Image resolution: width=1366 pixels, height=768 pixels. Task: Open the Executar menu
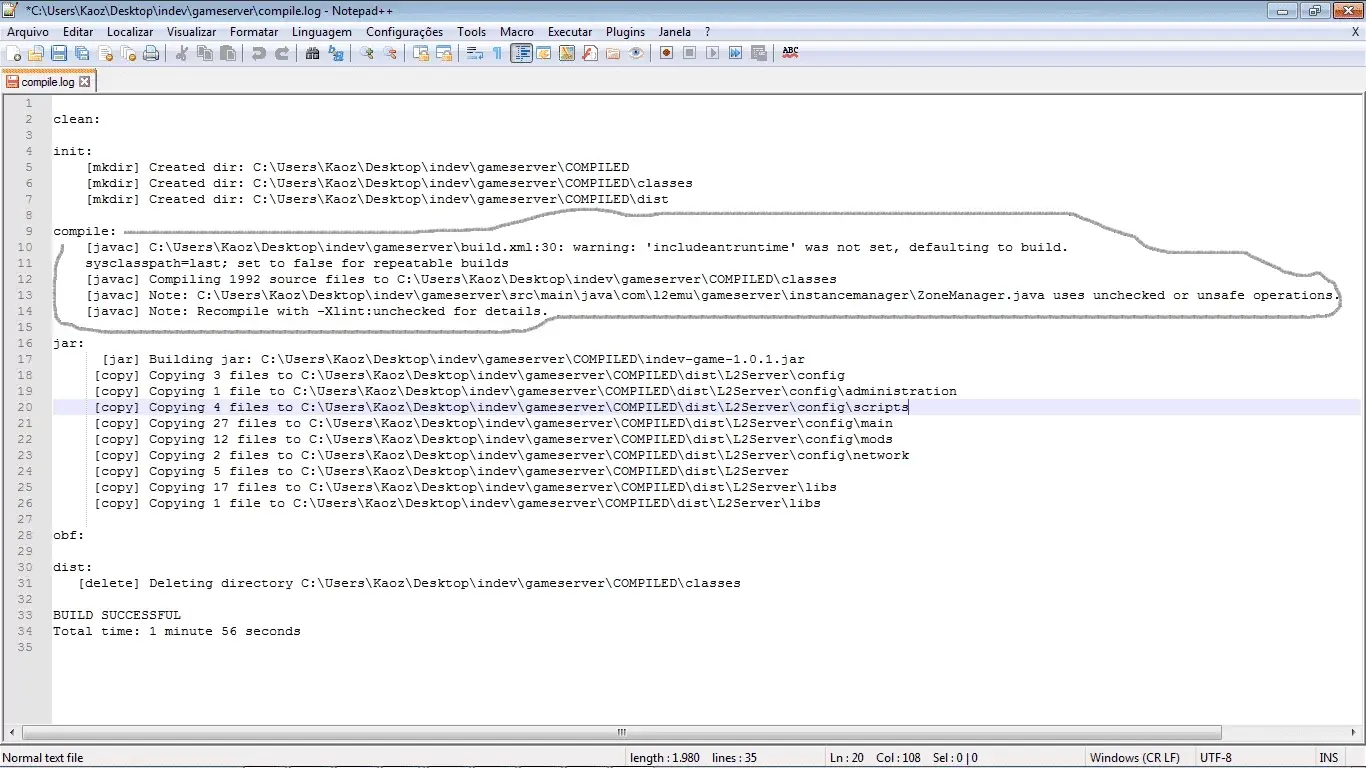pos(570,32)
